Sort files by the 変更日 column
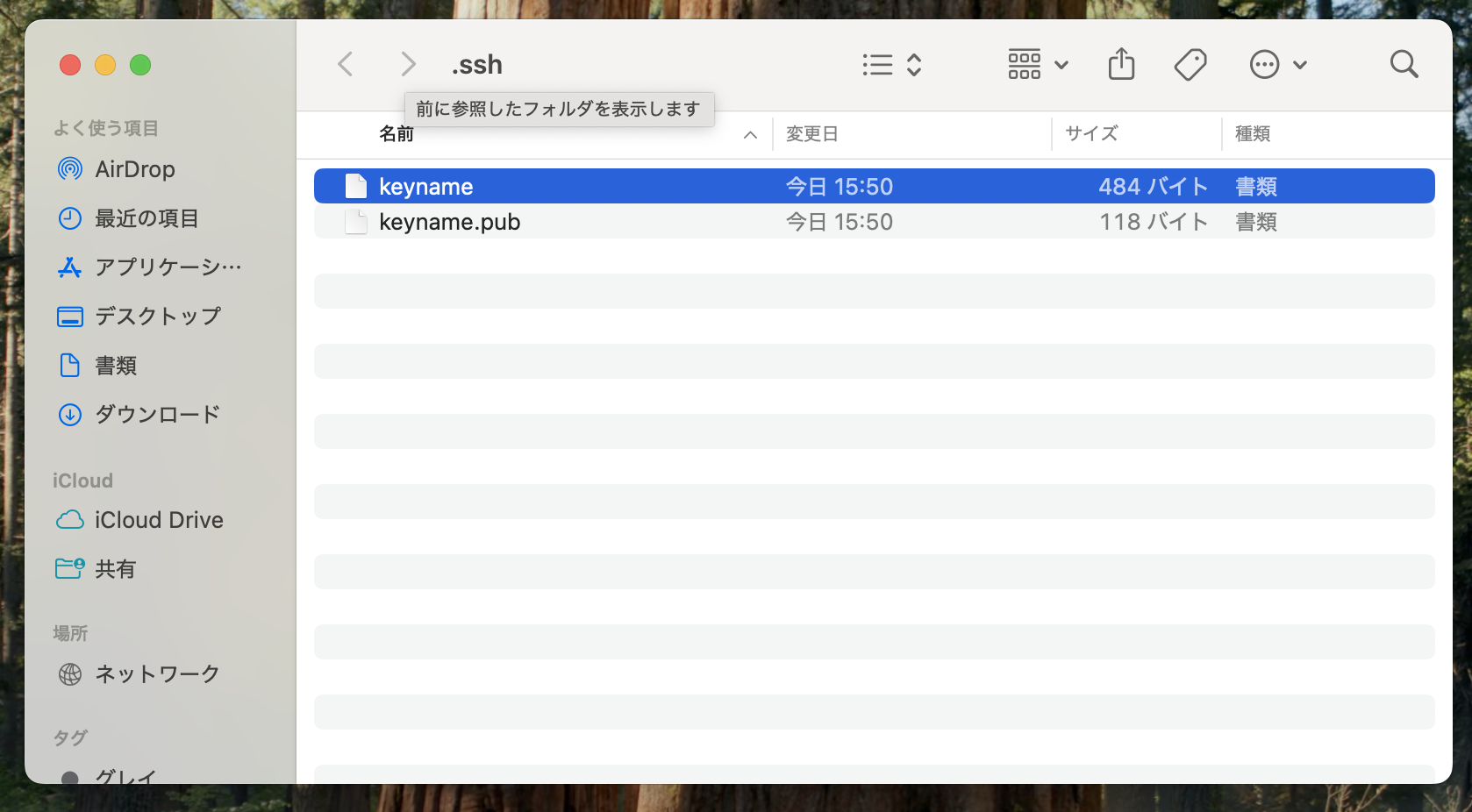Screen dimensions: 1472x812 click(x=811, y=134)
